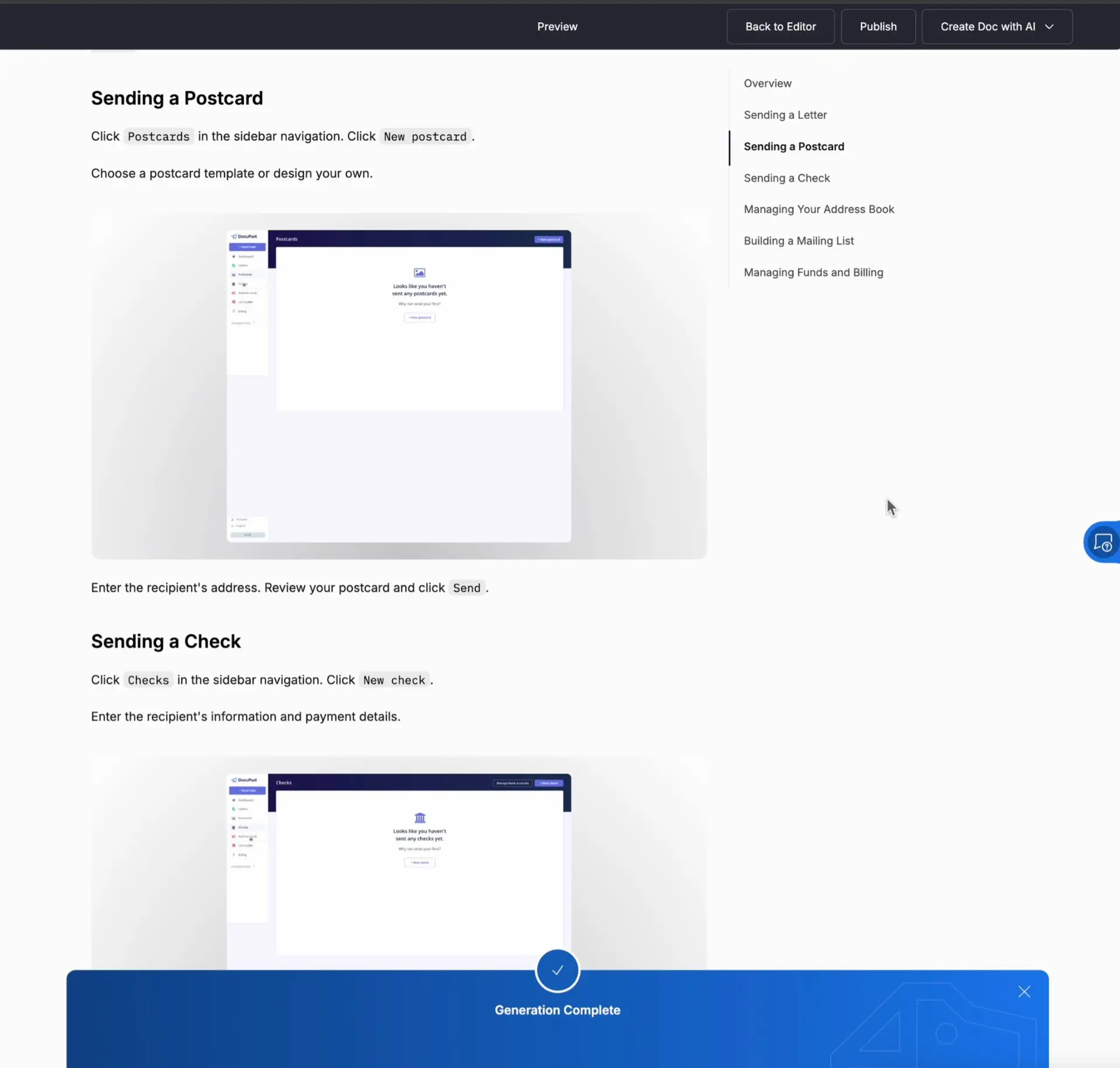
Task: Select Overview in sidebar navigation
Action: (768, 83)
